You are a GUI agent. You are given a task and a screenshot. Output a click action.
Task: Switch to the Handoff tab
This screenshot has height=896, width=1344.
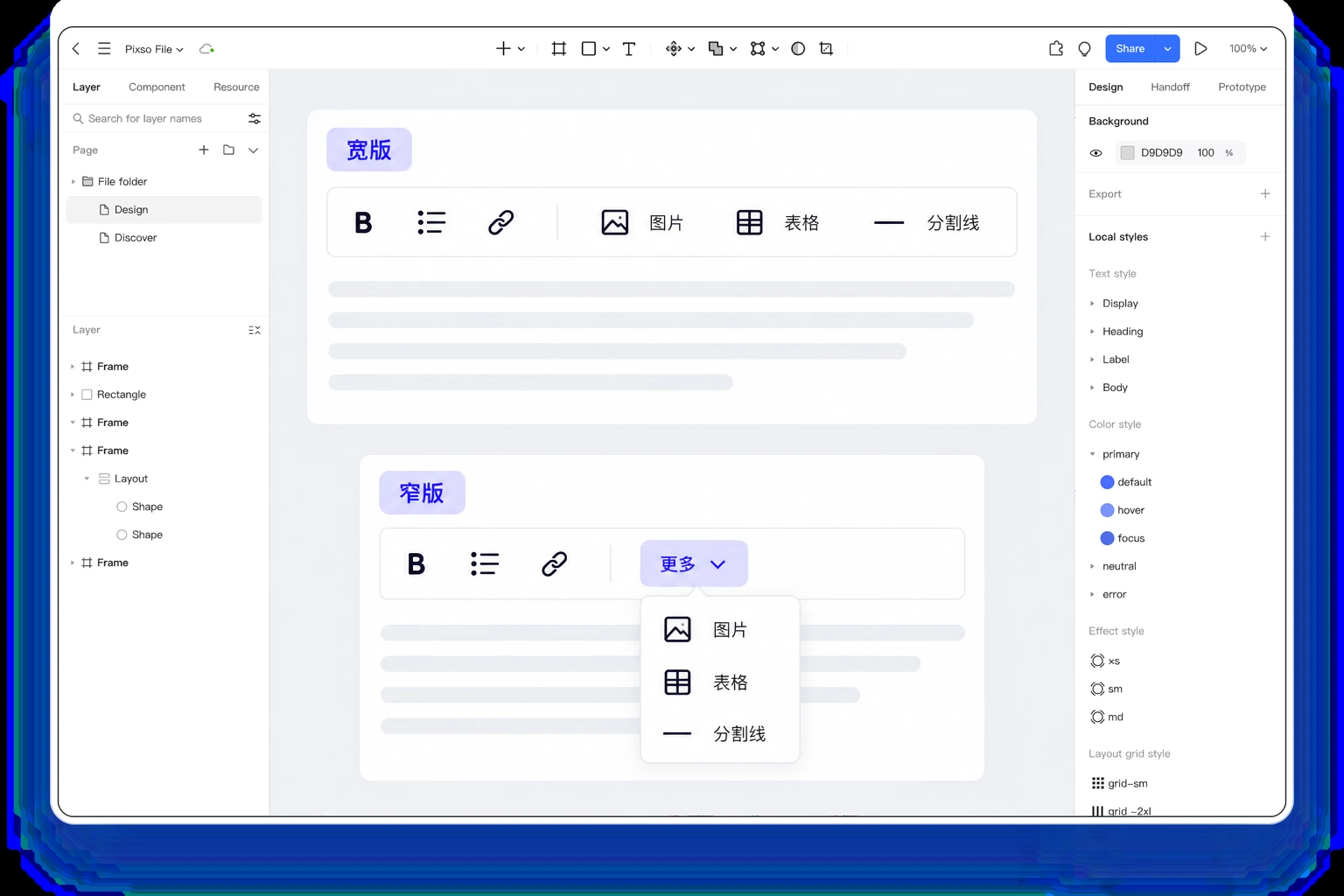point(1170,87)
